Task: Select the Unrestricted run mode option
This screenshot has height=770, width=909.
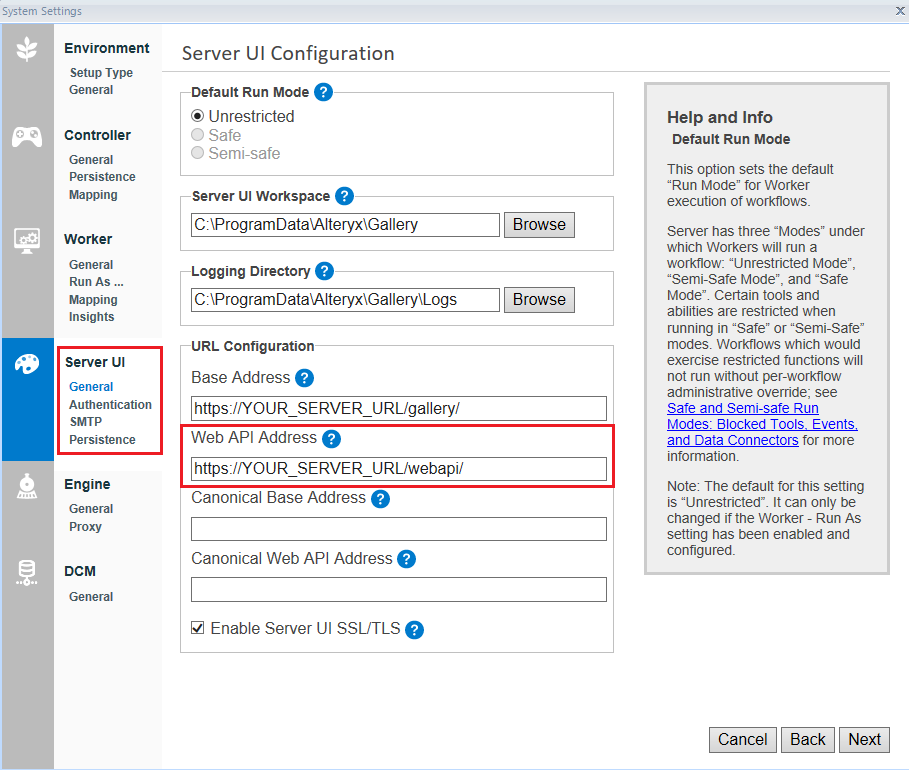Action: click(x=200, y=116)
